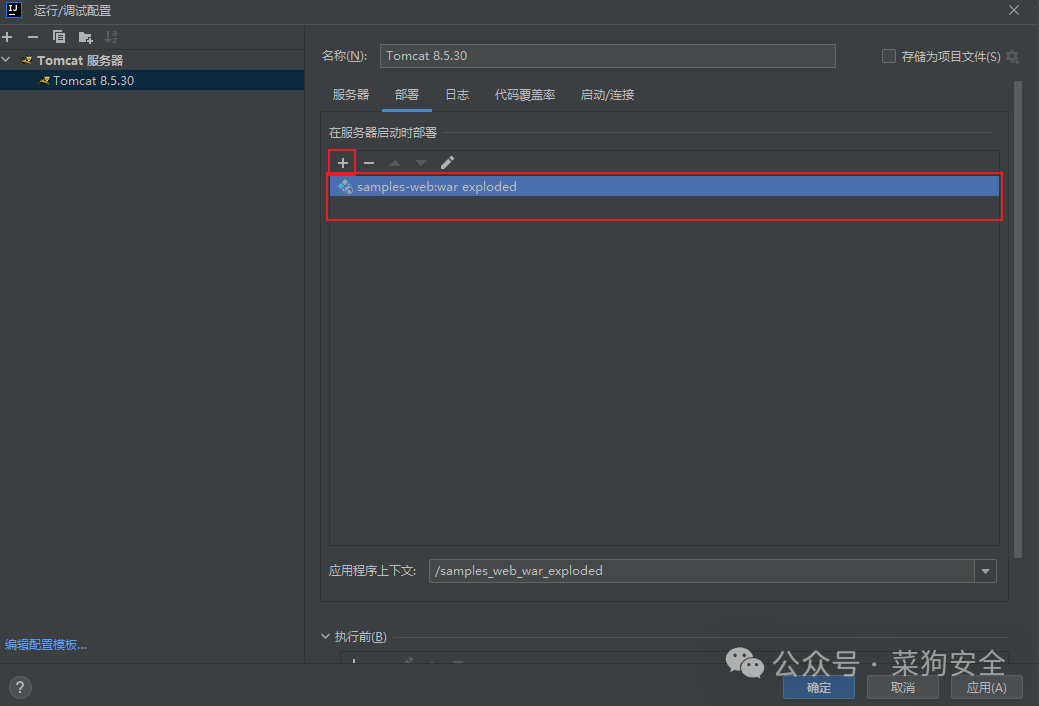Open help with the question mark button
This screenshot has height=706, width=1039.
coord(20,687)
